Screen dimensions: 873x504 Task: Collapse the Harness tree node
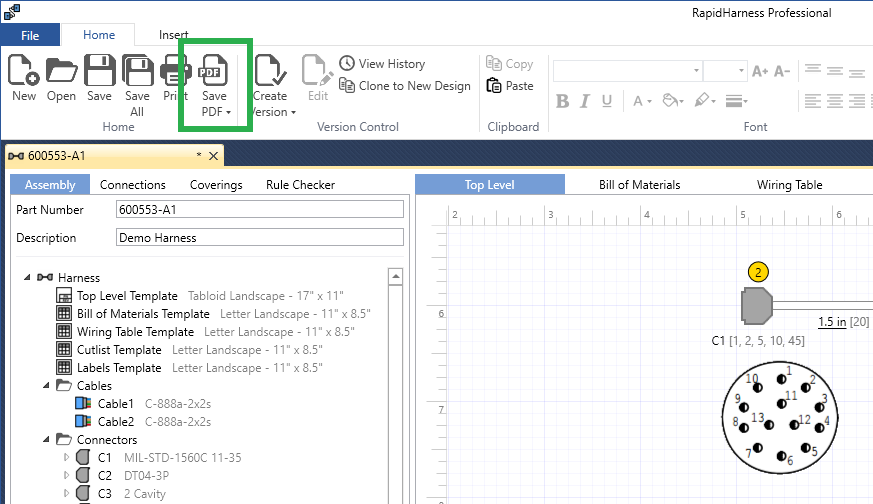pyautogui.click(x=27, y=277)
